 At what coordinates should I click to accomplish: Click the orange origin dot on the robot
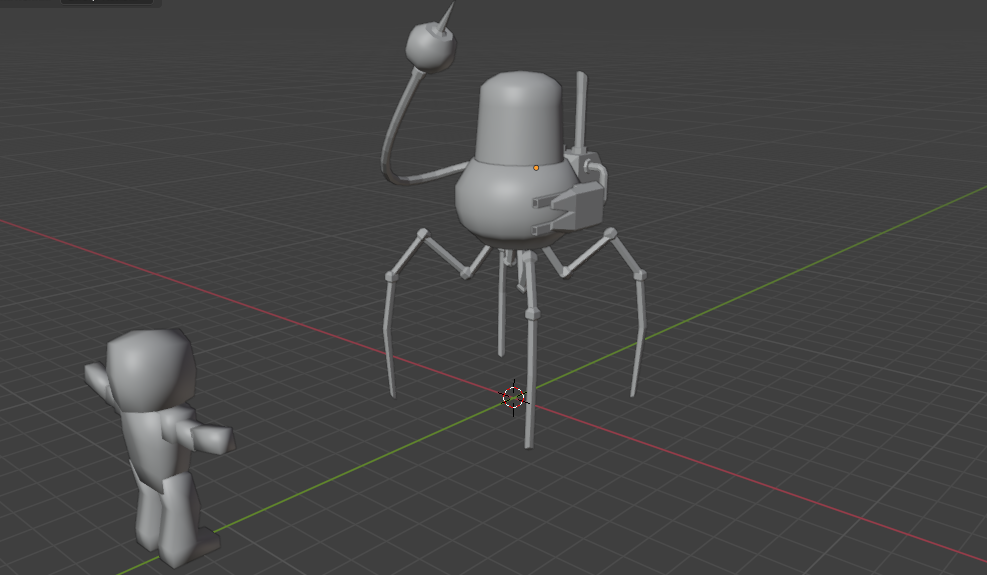click(536, 168)
